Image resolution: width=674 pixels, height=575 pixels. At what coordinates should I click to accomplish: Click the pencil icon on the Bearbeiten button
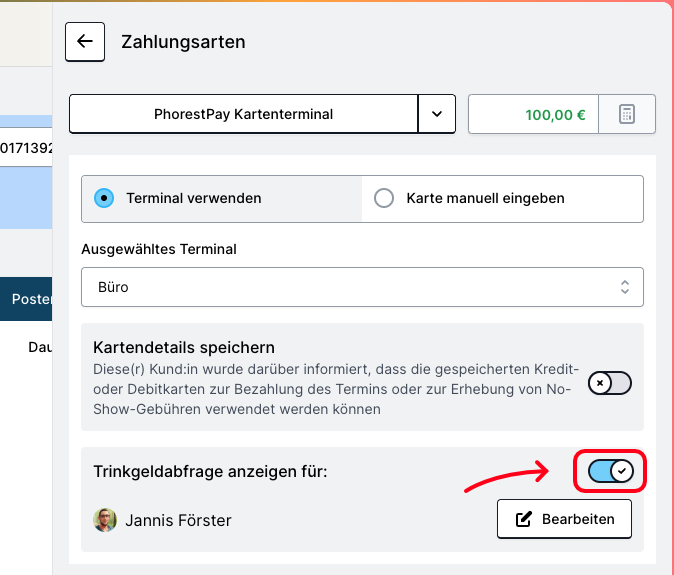point(524,519)
